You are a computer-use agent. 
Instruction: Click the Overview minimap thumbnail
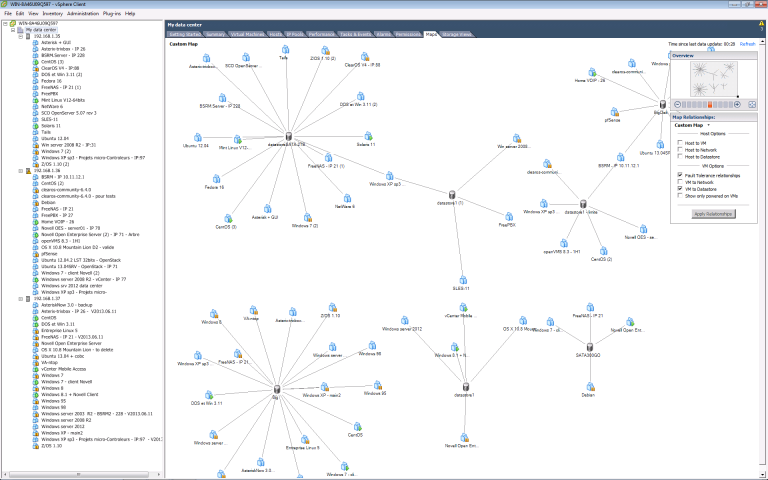point(714,79)
